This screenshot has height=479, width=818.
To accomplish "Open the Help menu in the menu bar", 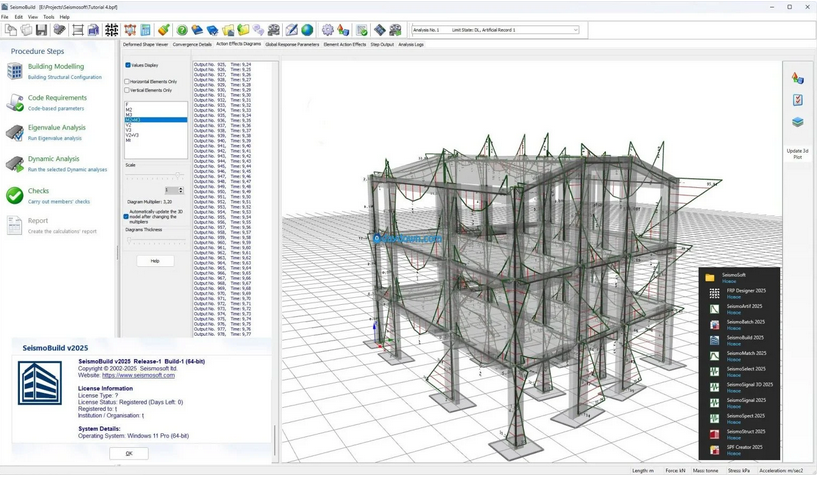I will coord(65,17).
